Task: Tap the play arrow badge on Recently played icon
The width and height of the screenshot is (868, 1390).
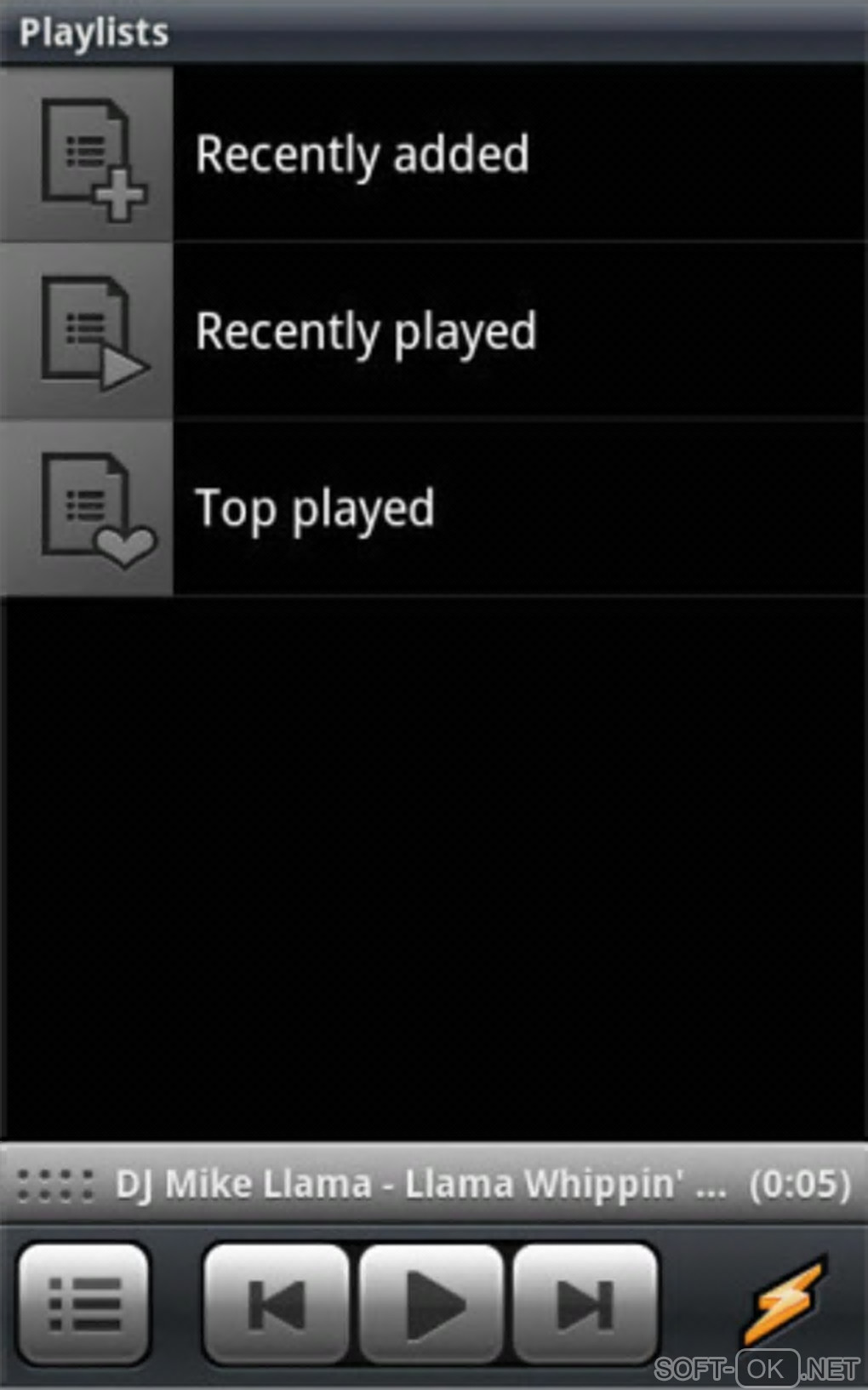Action: [124, 370]
